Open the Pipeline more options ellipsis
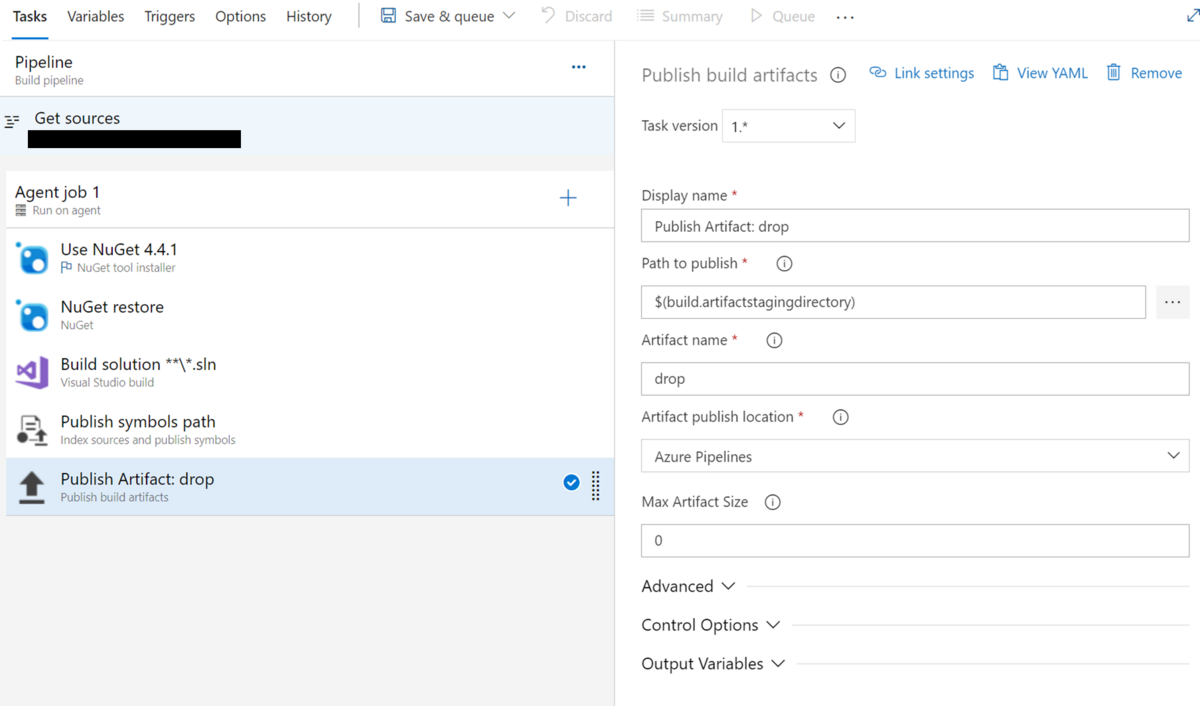1200x706 pixels. (579, 67)
